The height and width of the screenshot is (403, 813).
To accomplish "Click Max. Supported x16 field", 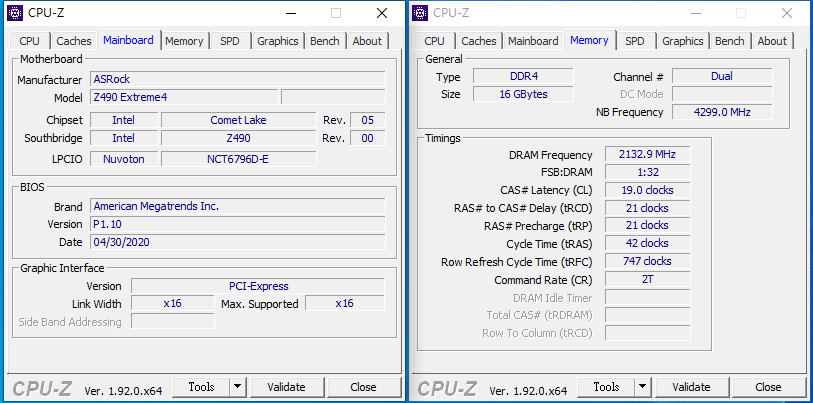I will 345,303.
